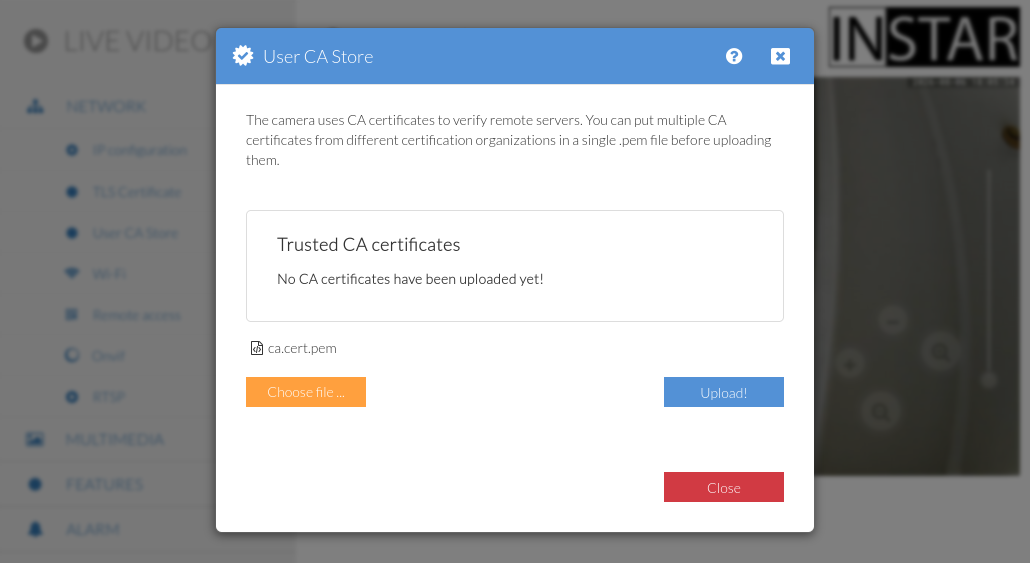Click the Alarm bell icon
The image size is (1030, 563).
[x=35, y=529]
